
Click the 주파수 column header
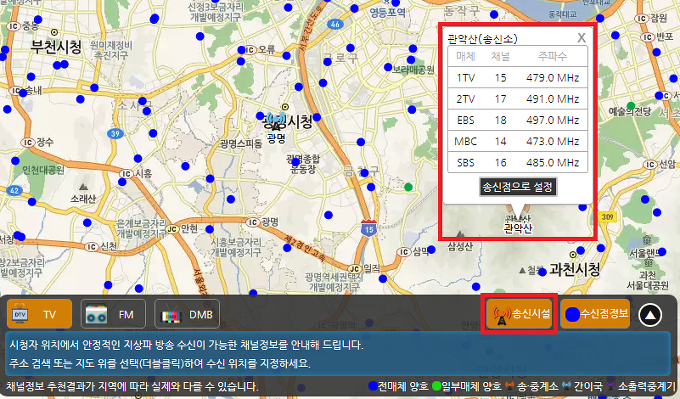552,56
